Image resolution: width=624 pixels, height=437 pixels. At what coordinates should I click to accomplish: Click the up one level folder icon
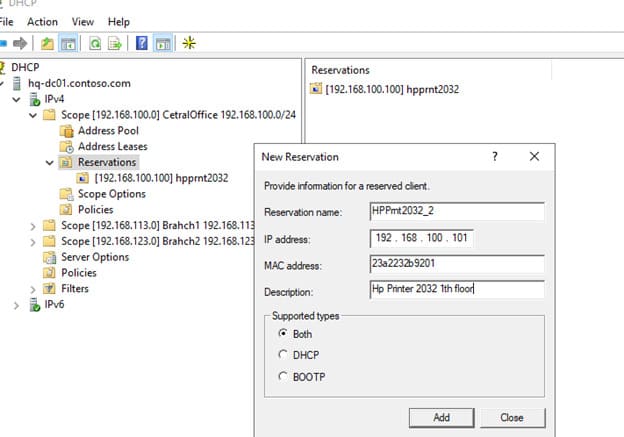pos(47,44)
